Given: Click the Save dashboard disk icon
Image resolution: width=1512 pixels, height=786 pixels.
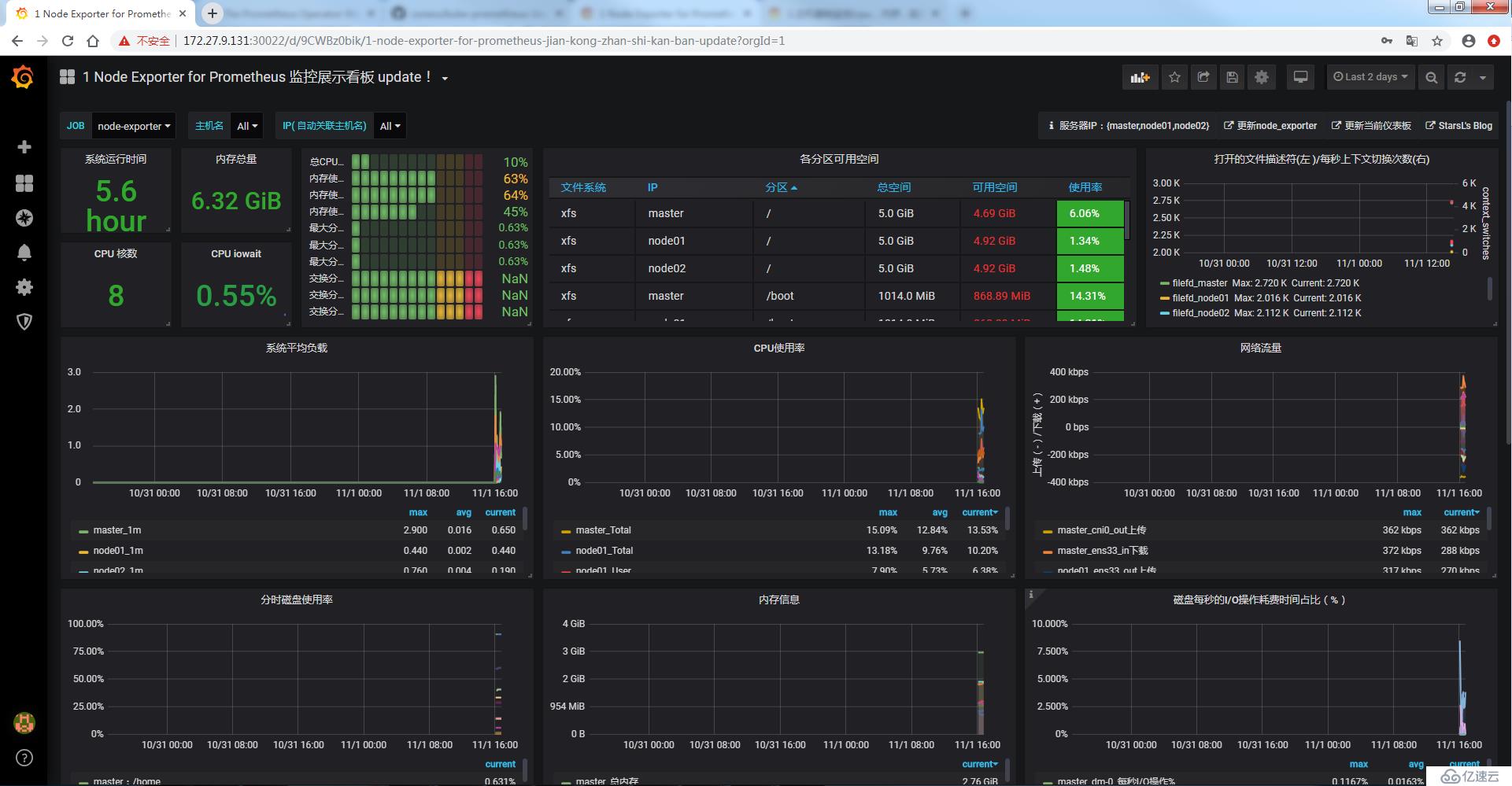Looking at the screenshot, I should click(x=1233, y=77).
